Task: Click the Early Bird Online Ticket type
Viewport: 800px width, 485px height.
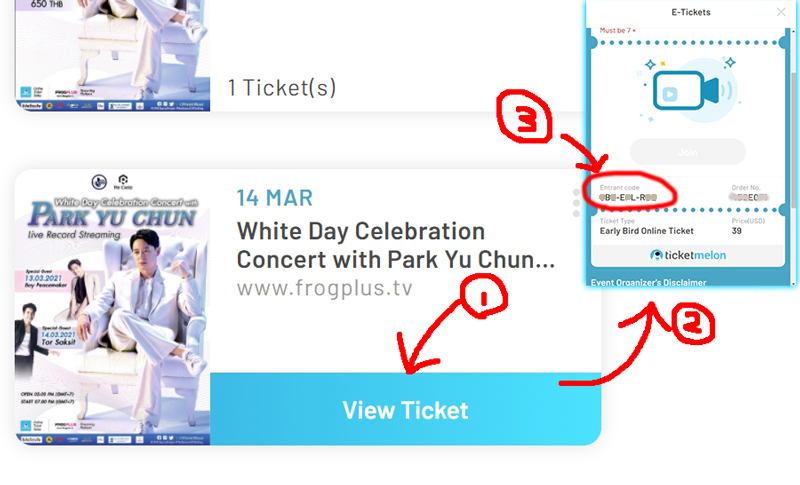Action: 646,231
